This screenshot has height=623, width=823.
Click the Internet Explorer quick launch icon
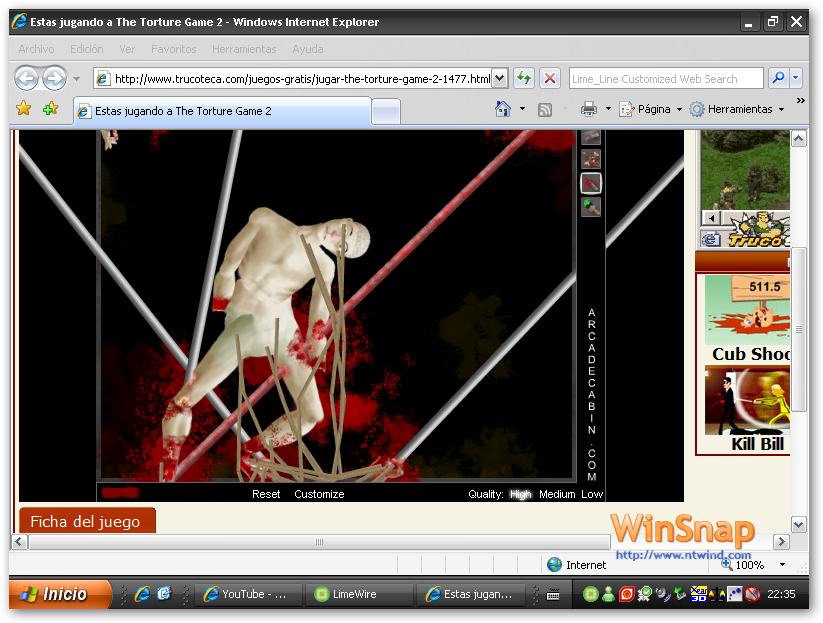tap(142, 594)
